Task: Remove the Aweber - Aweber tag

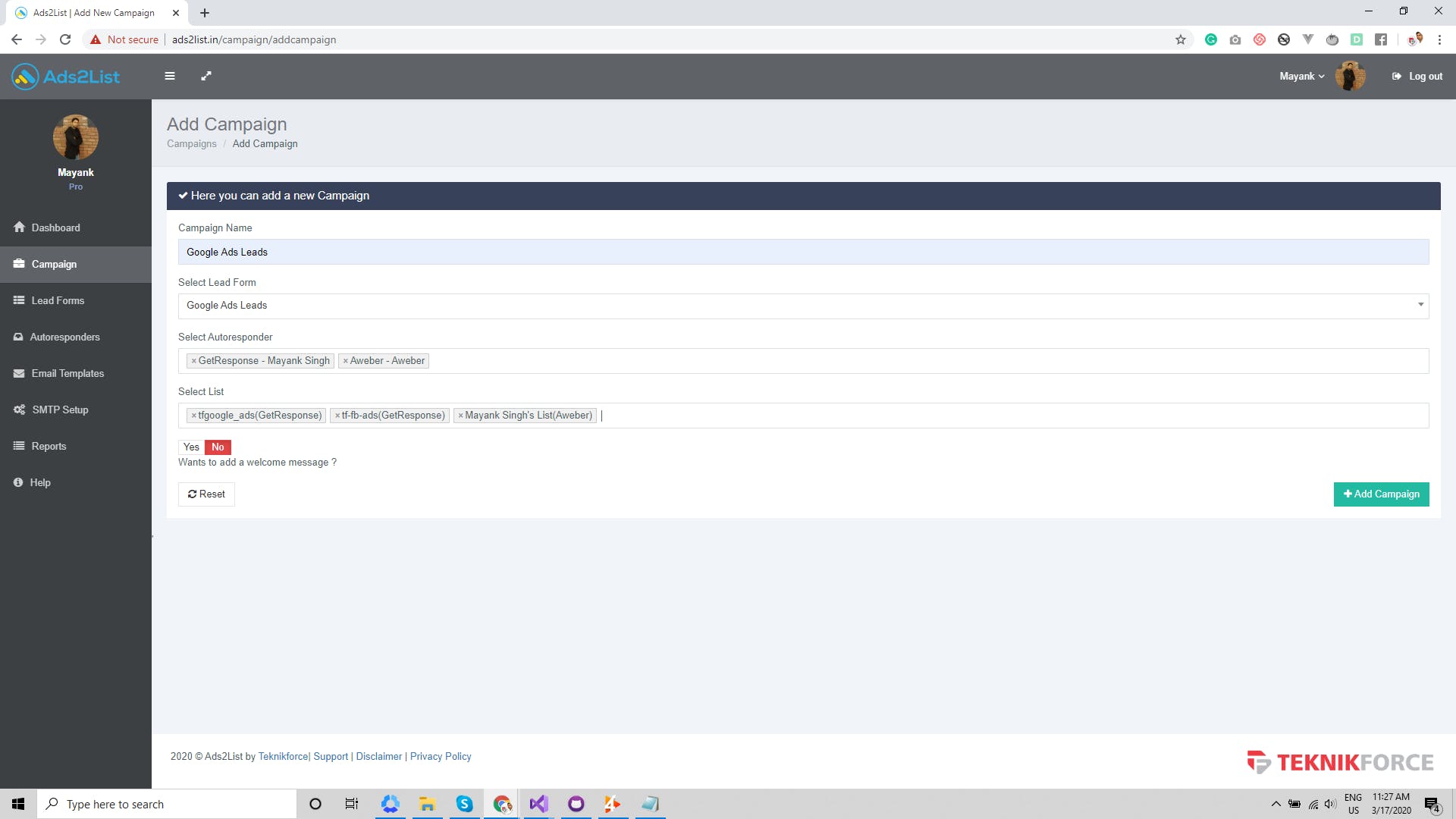Action: pos(346,361)
